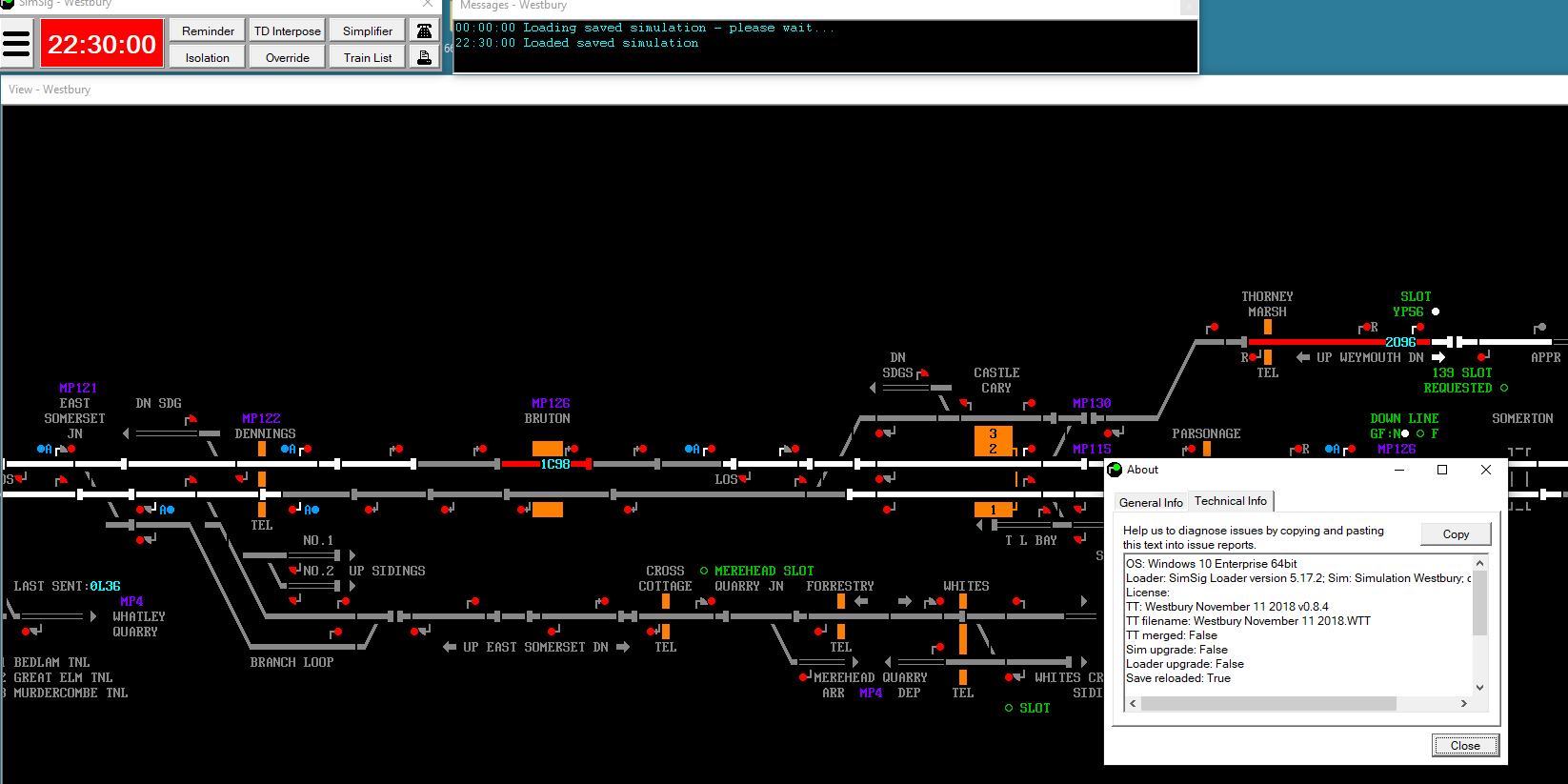Select the Technical Info tab

tap(1231, 501)
